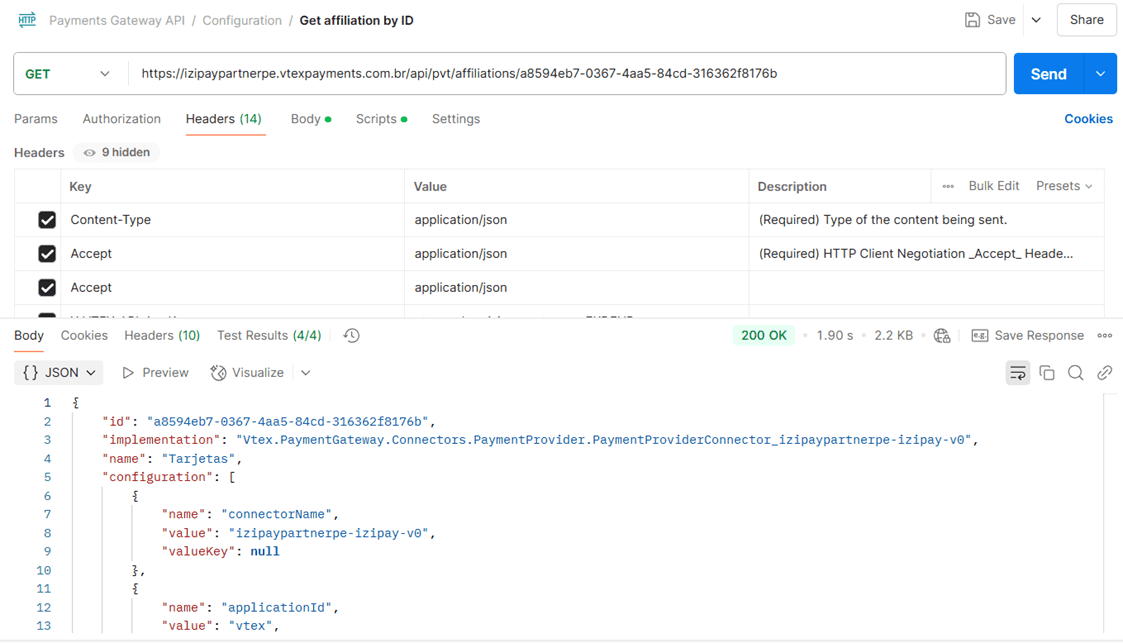This screenshot has width=1123, height=643.
Task: Click the null valueKey on line 9
Action: (x=265, y=551)
